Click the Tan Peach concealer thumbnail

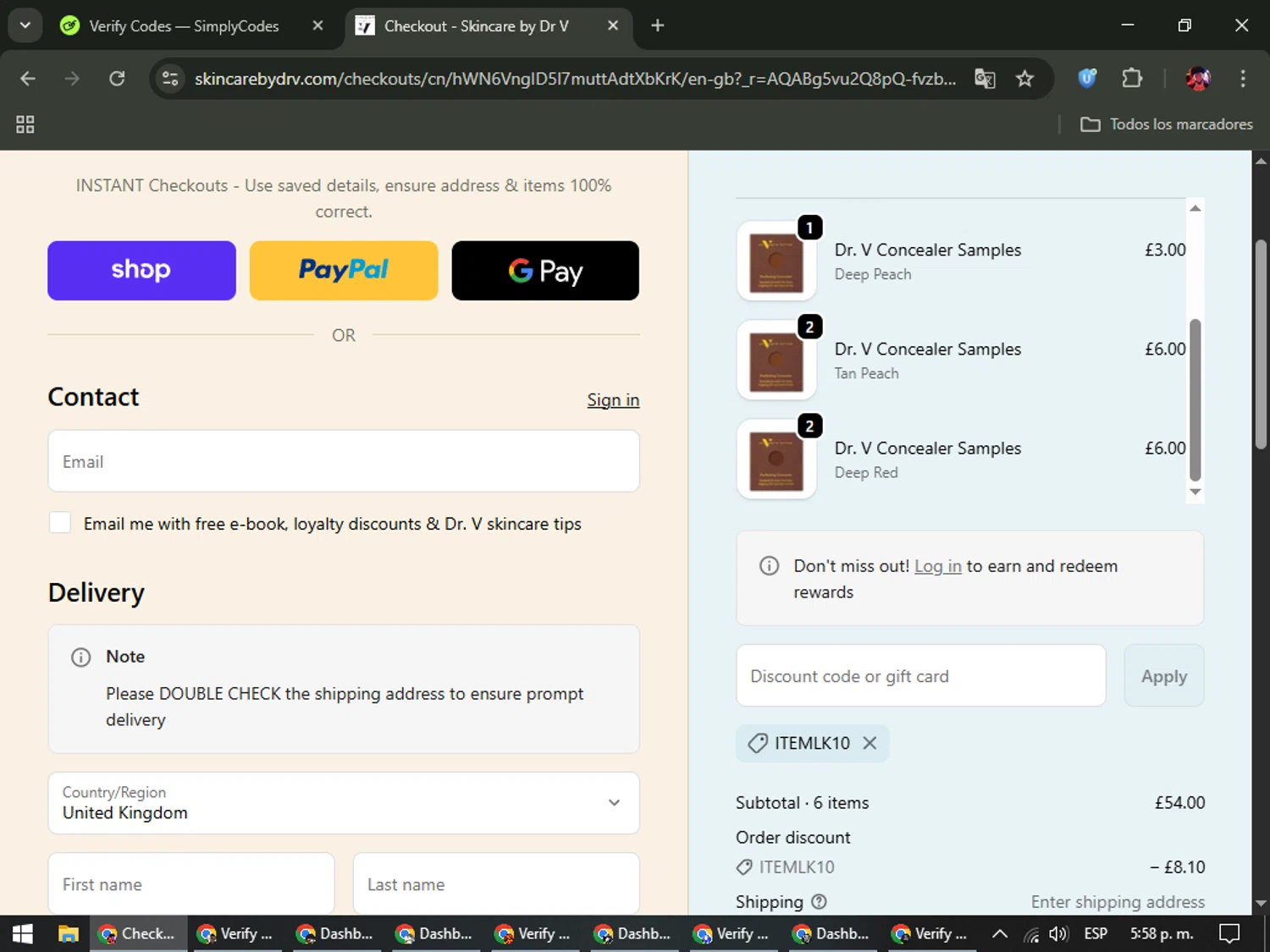(x=776, y=360)
